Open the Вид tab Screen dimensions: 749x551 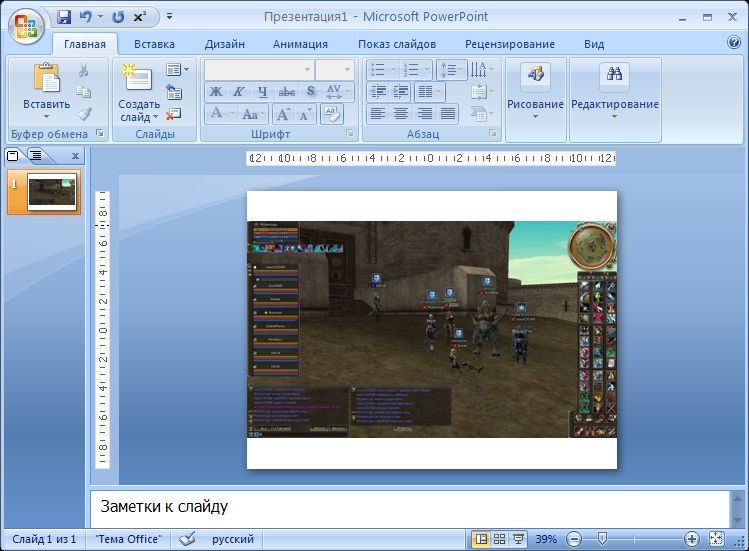[594, 44]
